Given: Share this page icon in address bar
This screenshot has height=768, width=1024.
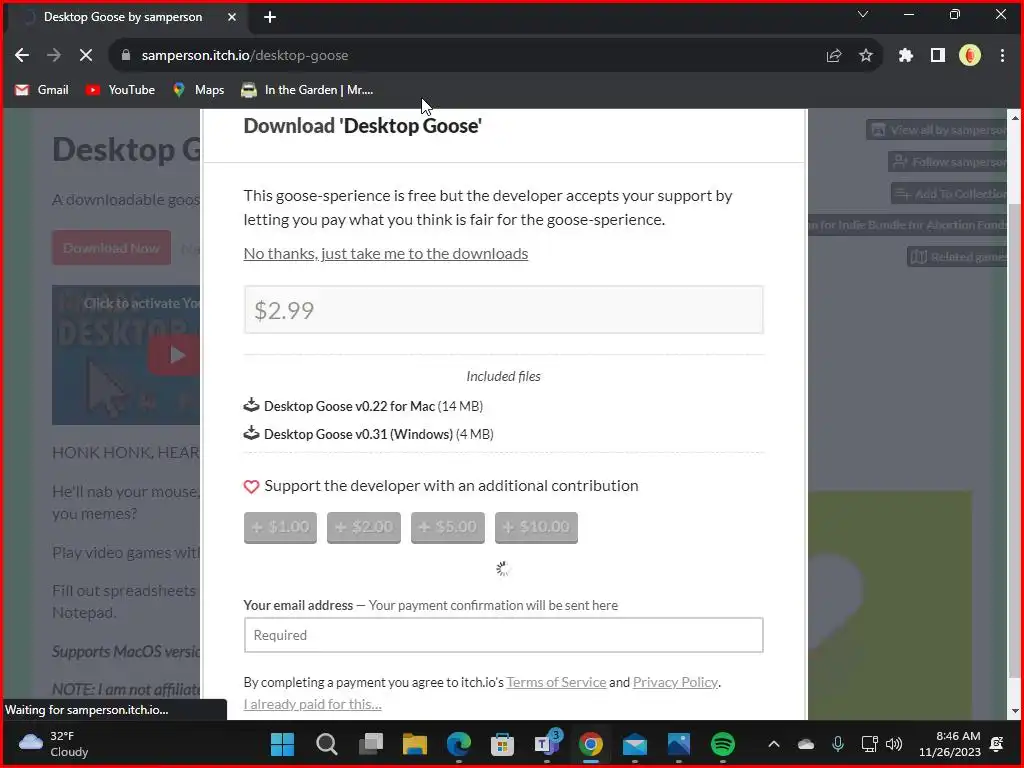Looking at the screenshot, I should coord(834,56).
